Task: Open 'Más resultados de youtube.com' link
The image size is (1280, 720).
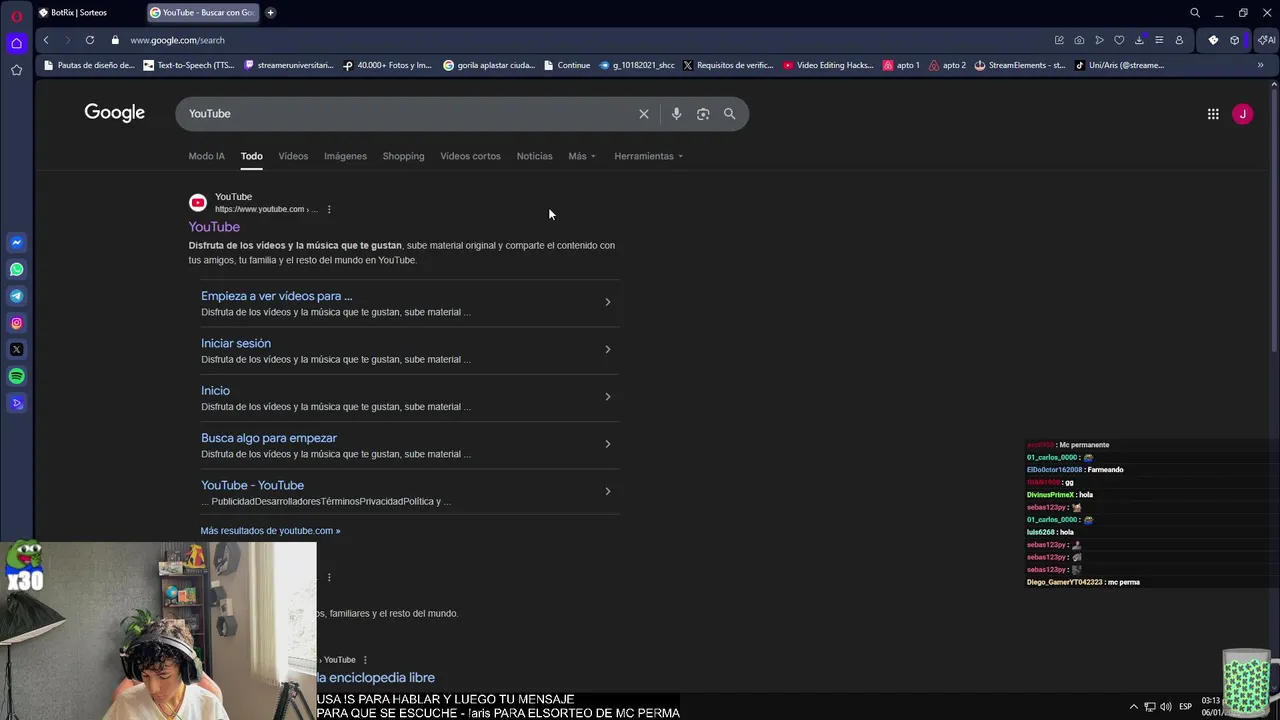Action: click(x=270, y=531)
